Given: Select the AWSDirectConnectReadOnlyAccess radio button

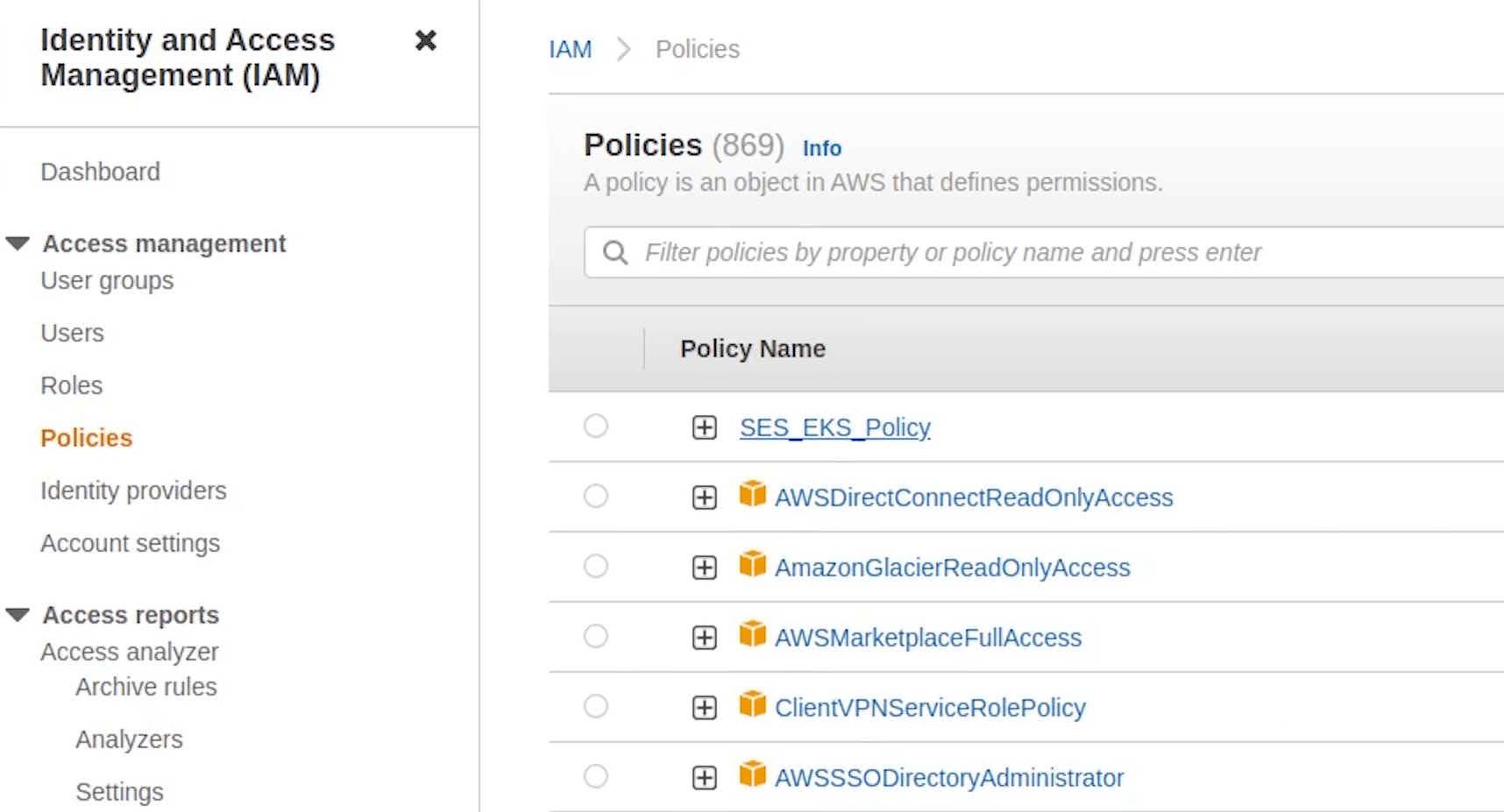Looking at the screenshot, I should (x=596, y=497).
